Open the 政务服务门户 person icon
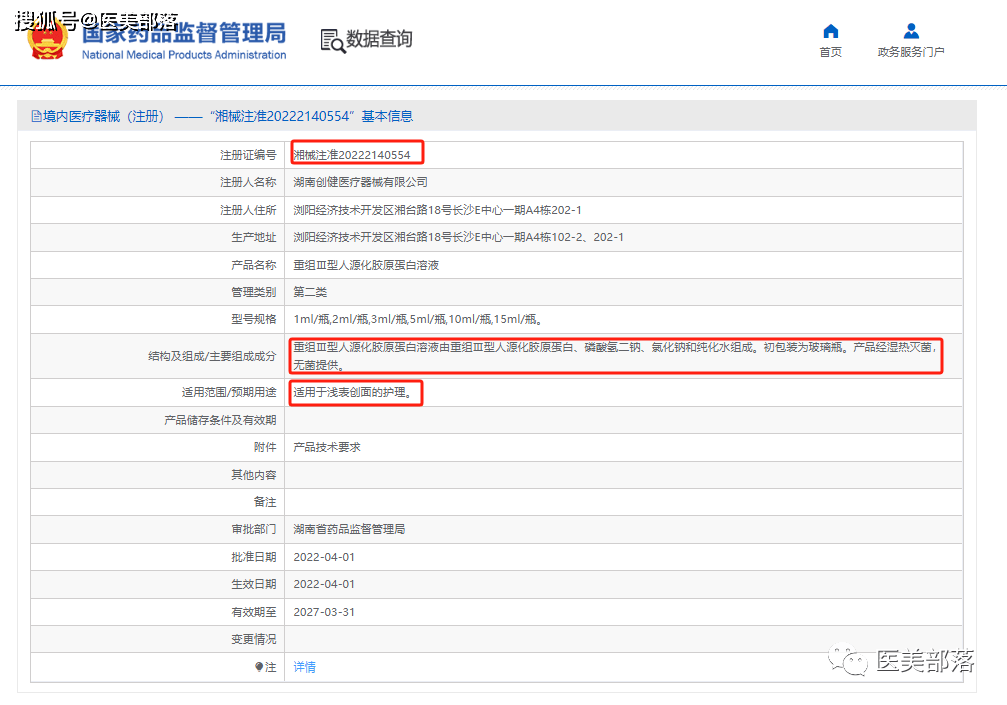The width and height of the screenshot is (1007, 705). coord(910,31)
